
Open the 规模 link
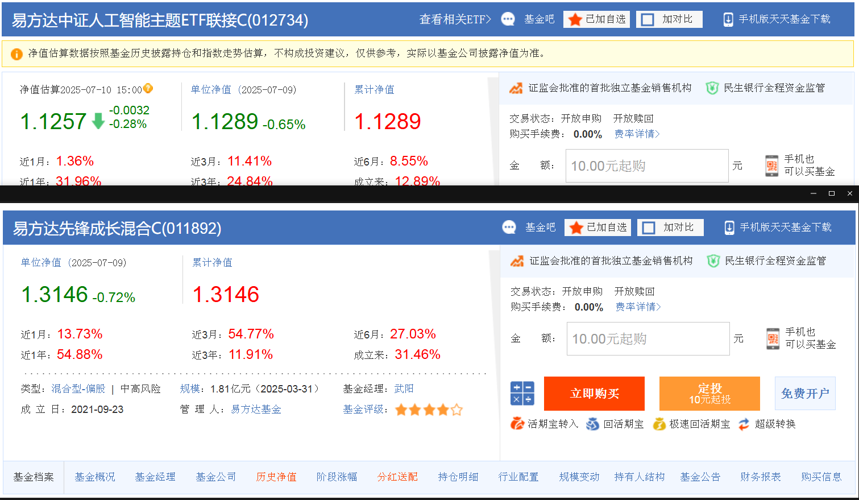tap(190, 389)
